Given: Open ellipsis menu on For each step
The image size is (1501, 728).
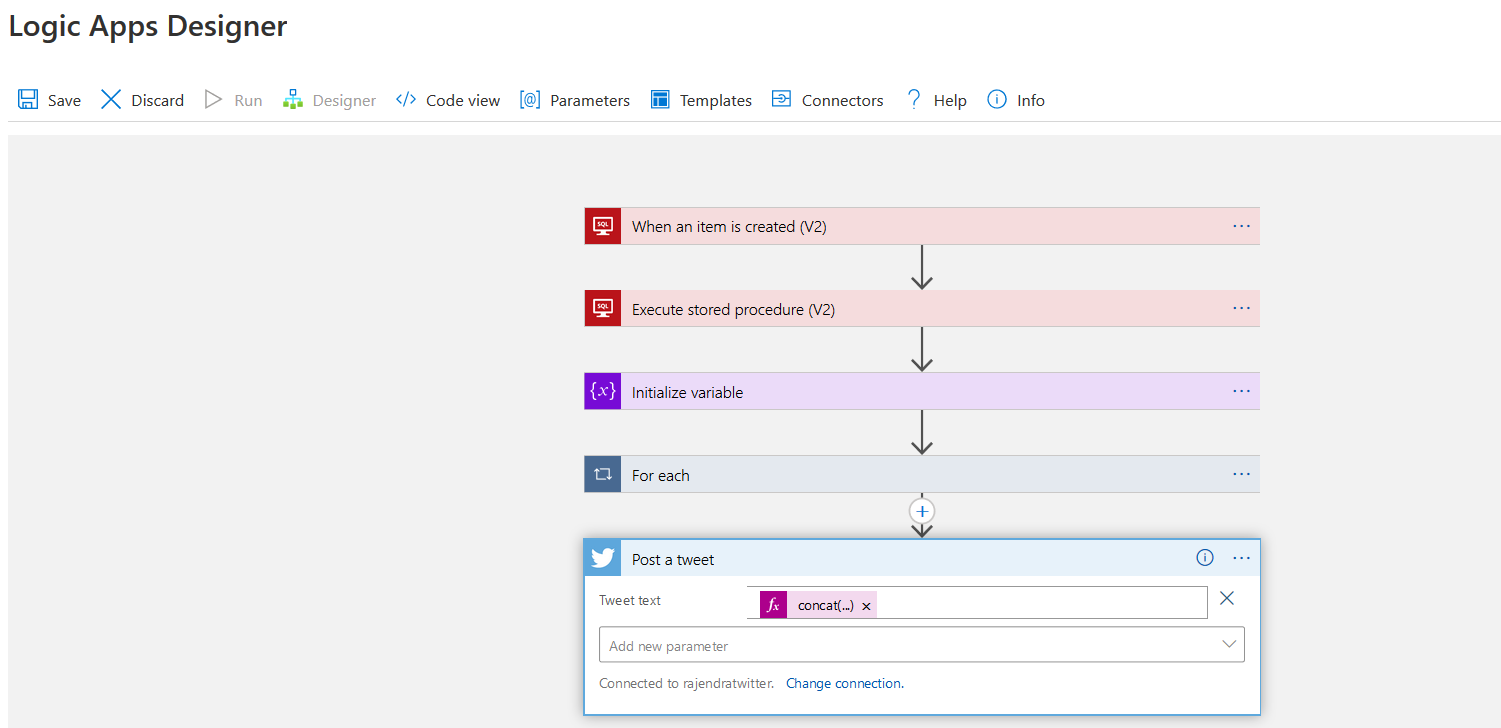Looking at the screenshot, I should pyautogui.click(x=1241, y=475).
